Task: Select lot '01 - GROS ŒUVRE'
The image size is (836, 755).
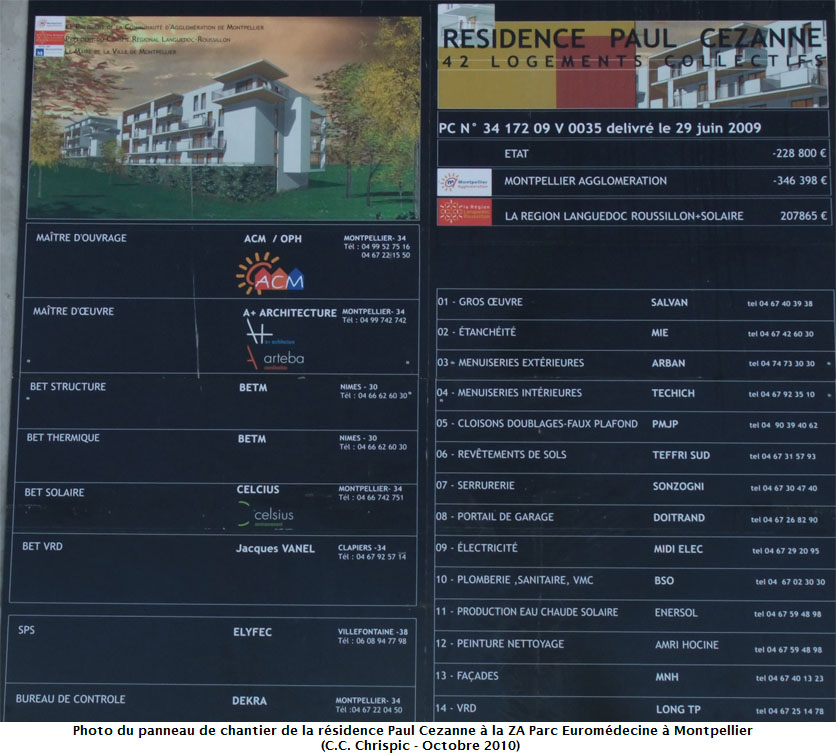Action: (x=480, y=302)
